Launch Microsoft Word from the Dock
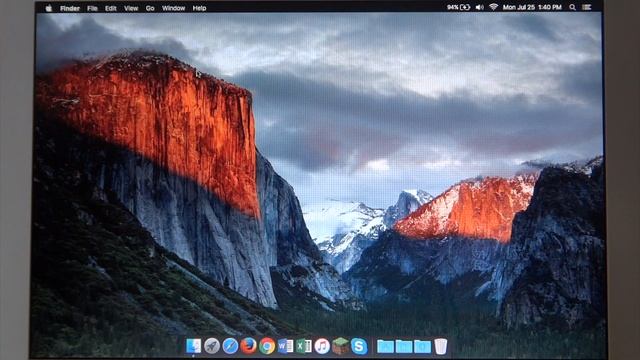 (285, 346)
